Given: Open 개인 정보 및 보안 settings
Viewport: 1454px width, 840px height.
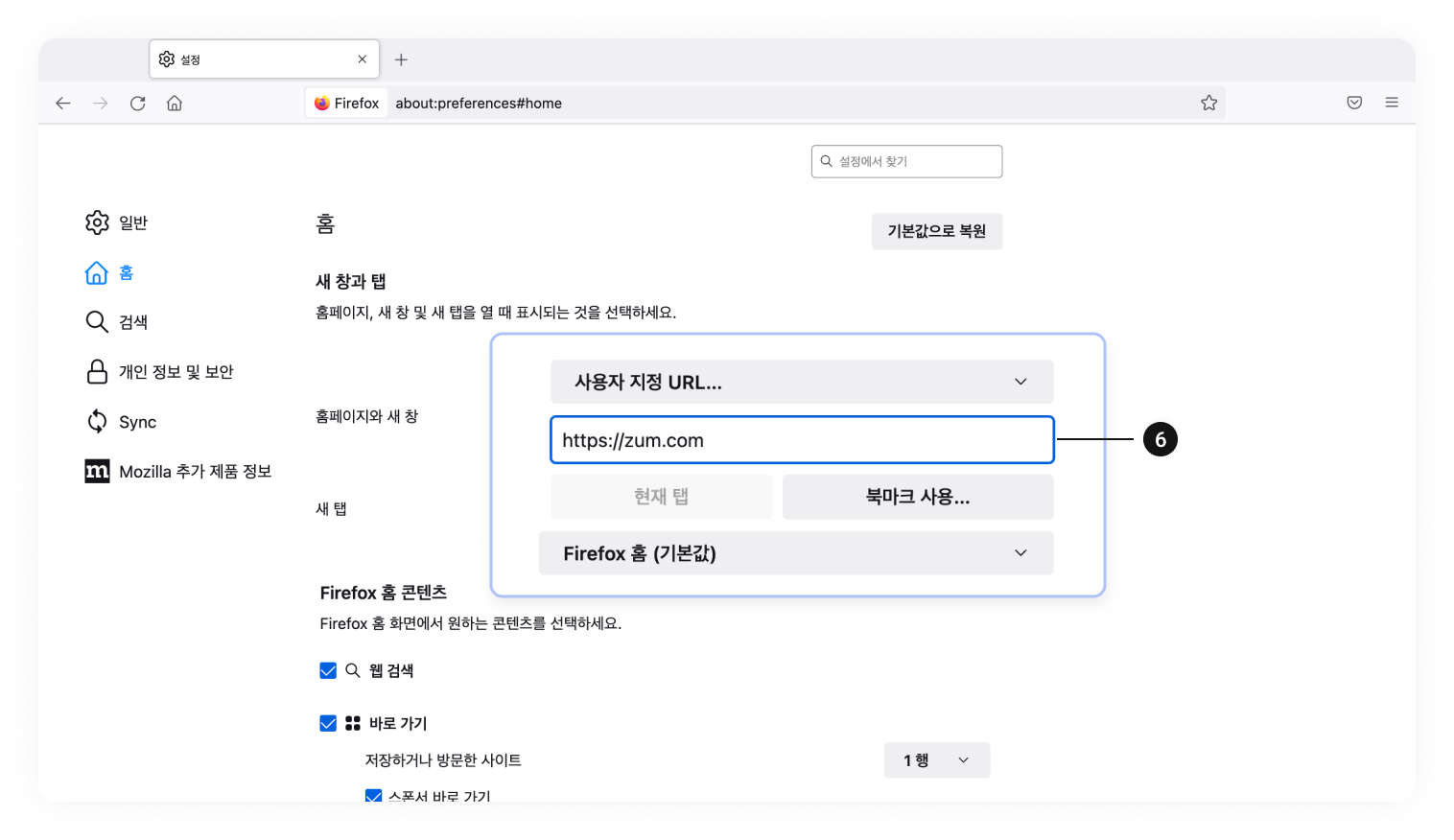Looking at the screenshot, I should [x=176, y=371].
